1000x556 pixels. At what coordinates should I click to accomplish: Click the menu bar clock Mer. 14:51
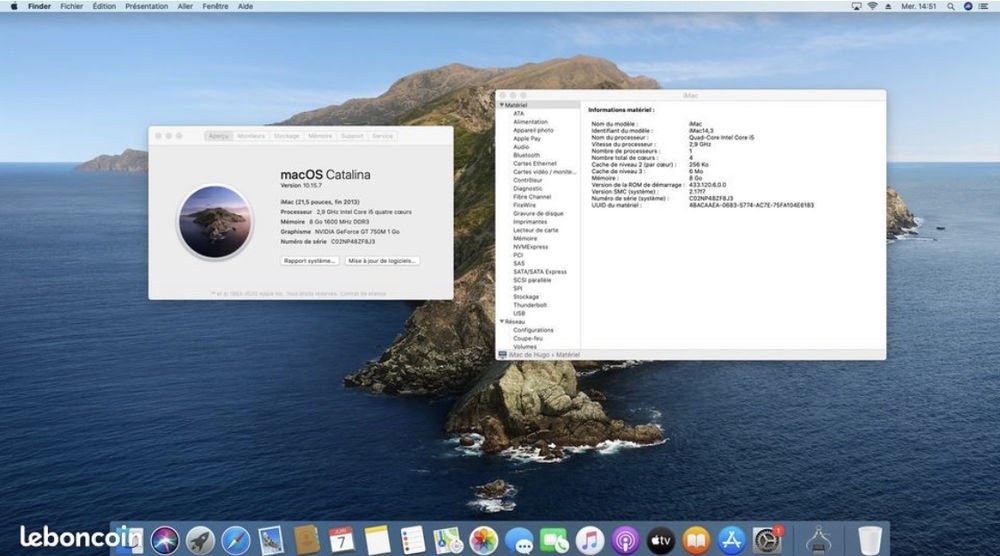(918, 6)
